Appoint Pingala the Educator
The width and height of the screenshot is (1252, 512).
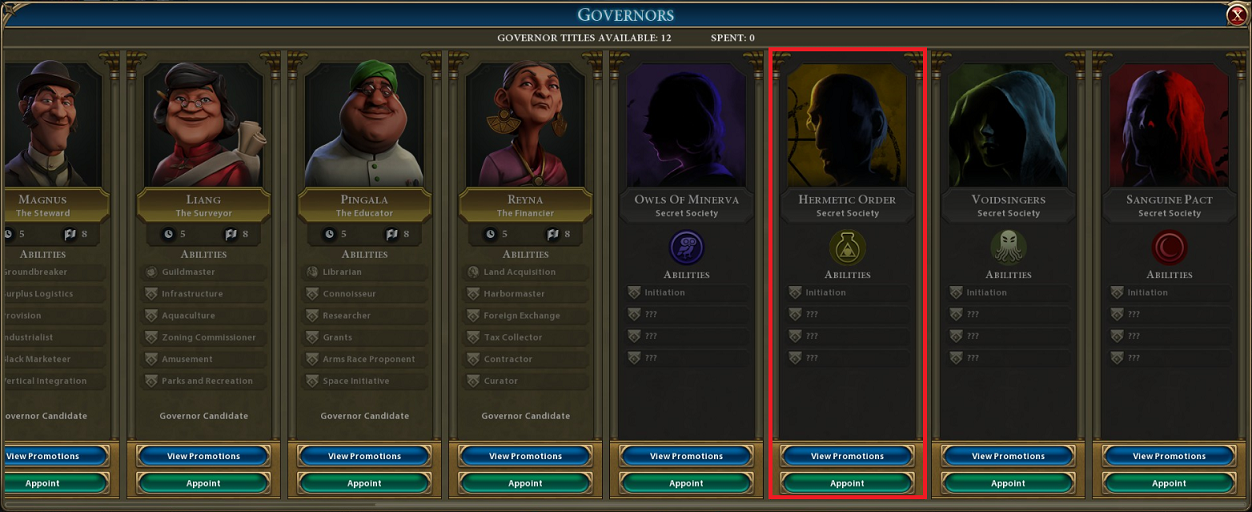pyautogui.click(x=364, y=483)
